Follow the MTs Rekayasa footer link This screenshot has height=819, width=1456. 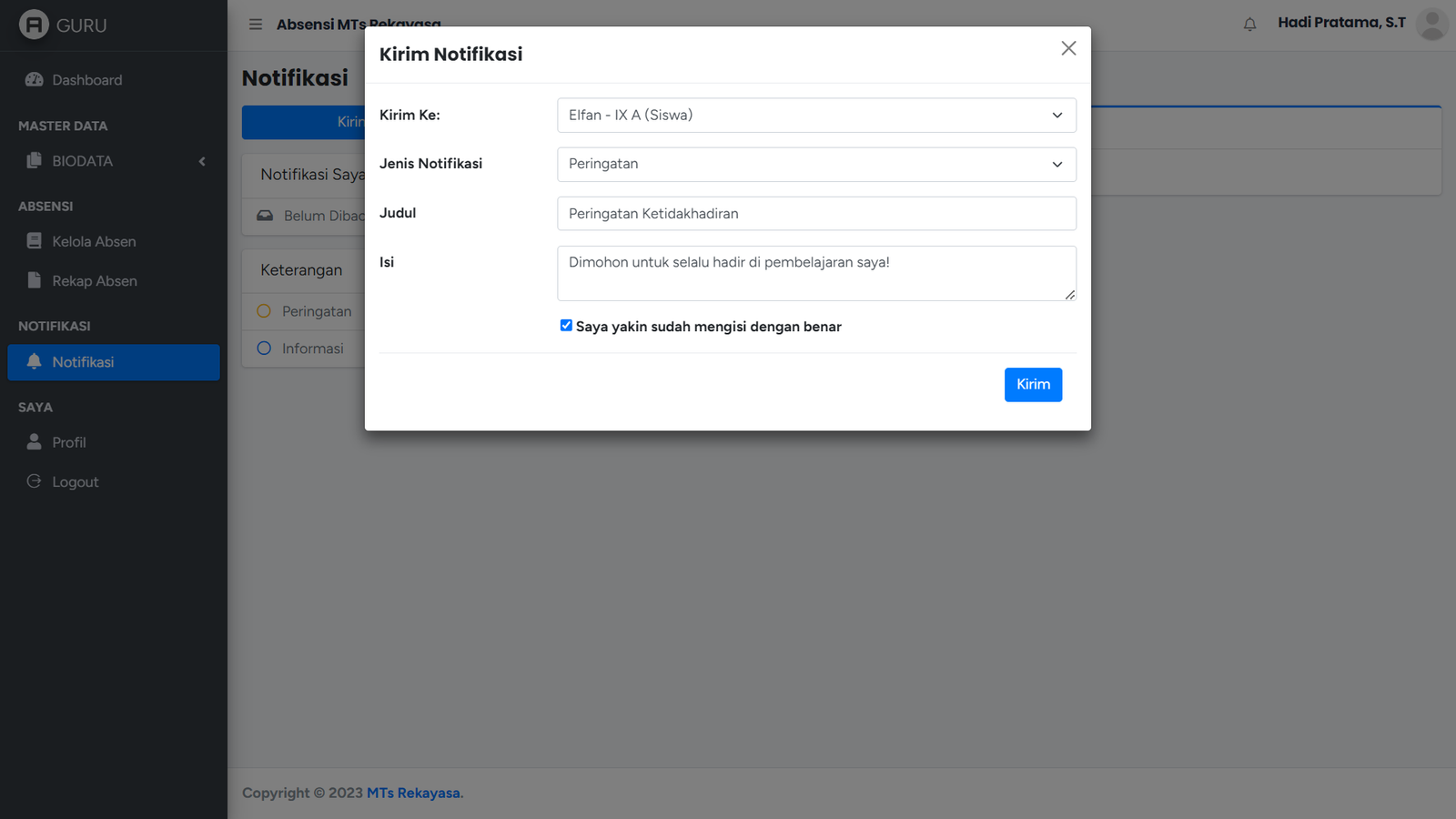[x=413, y=793]
